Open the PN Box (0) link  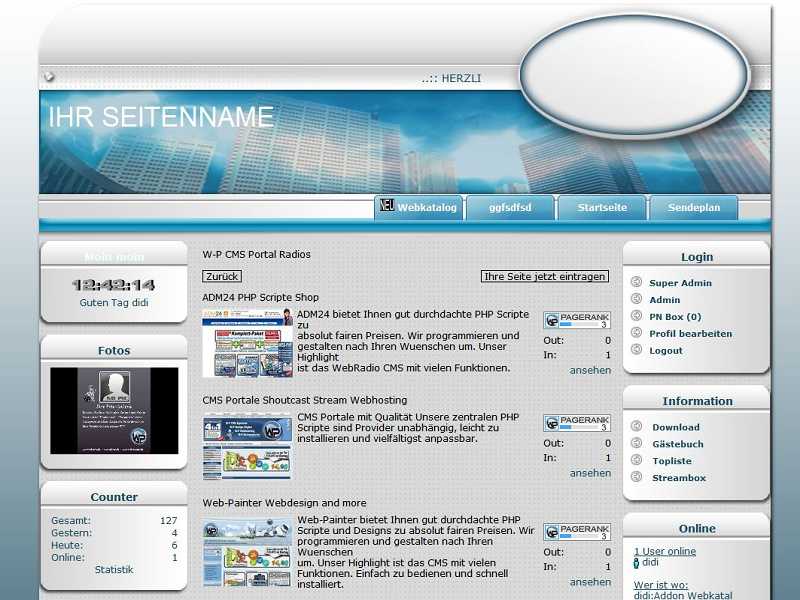(x=675, y=317)
